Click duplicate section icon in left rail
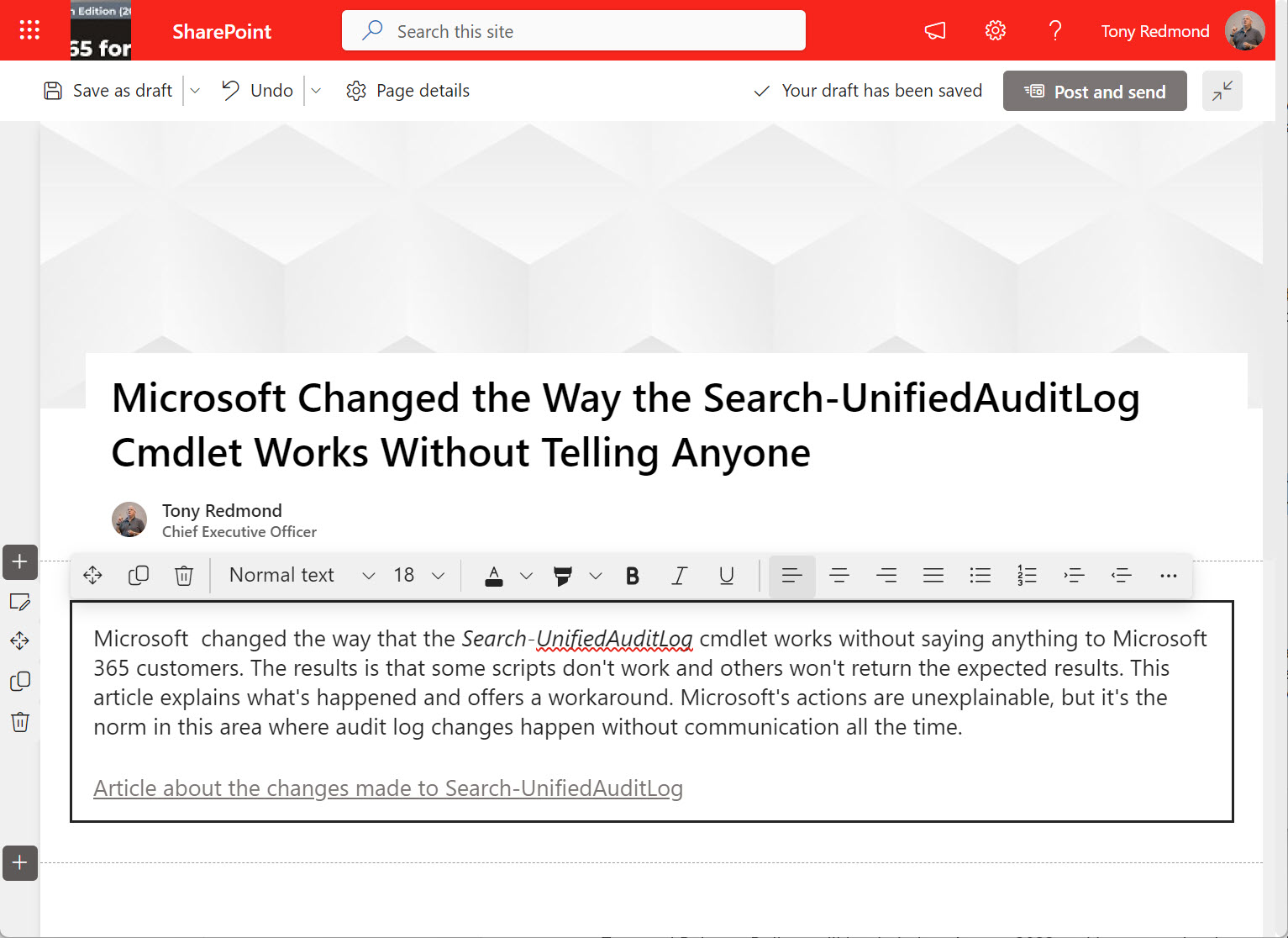Image resolution: width=1288 pixels, height=938 pixels. click(20, 682)
